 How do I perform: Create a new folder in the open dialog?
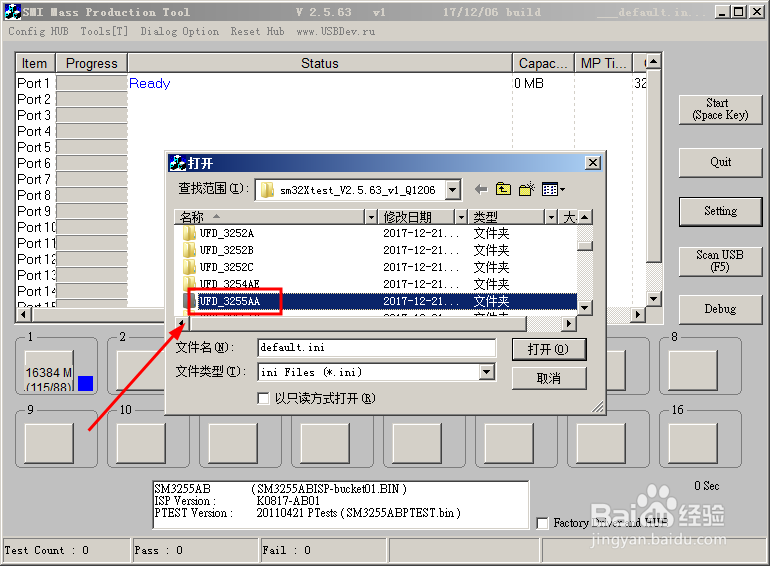(526, 189)
